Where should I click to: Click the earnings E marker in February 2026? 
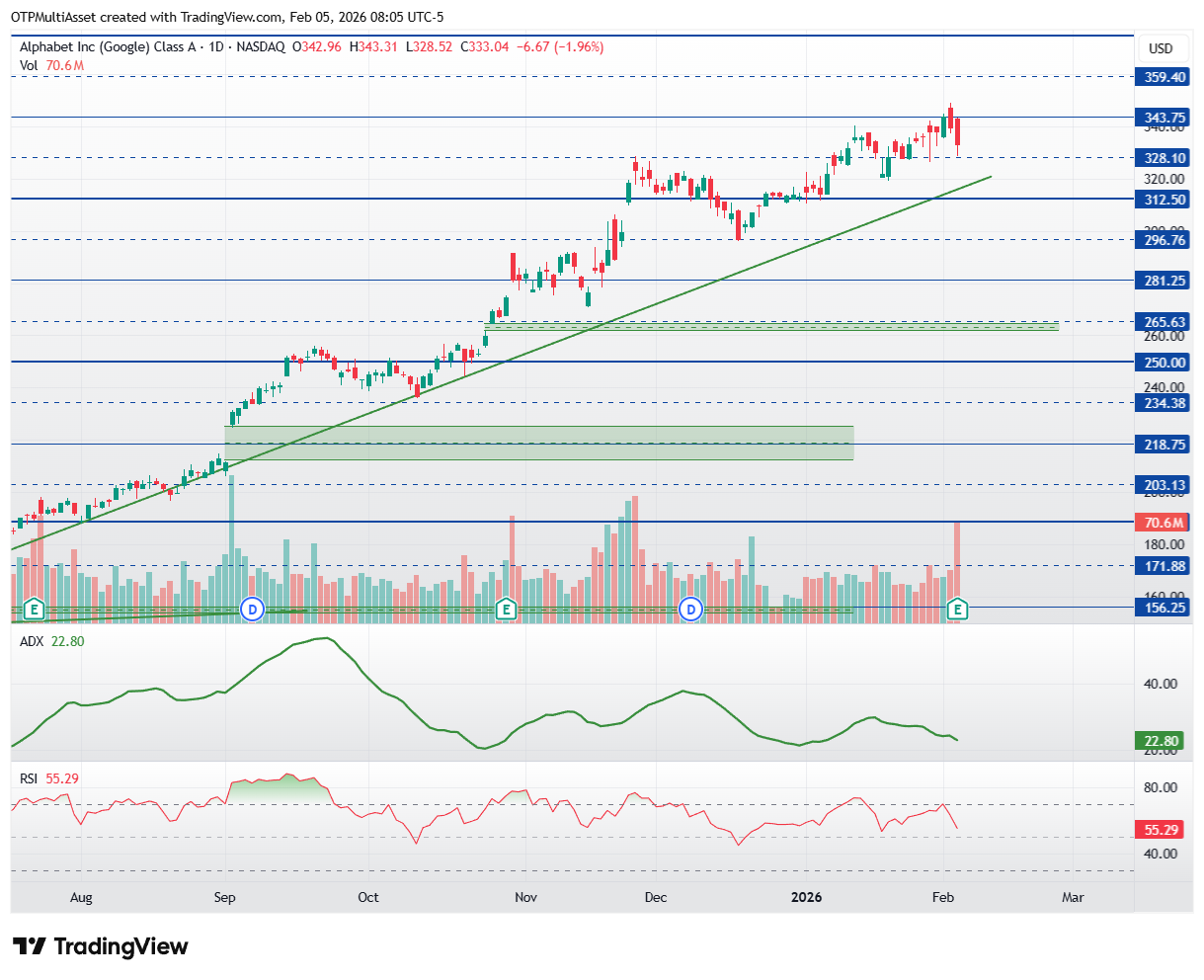point(956,609)
